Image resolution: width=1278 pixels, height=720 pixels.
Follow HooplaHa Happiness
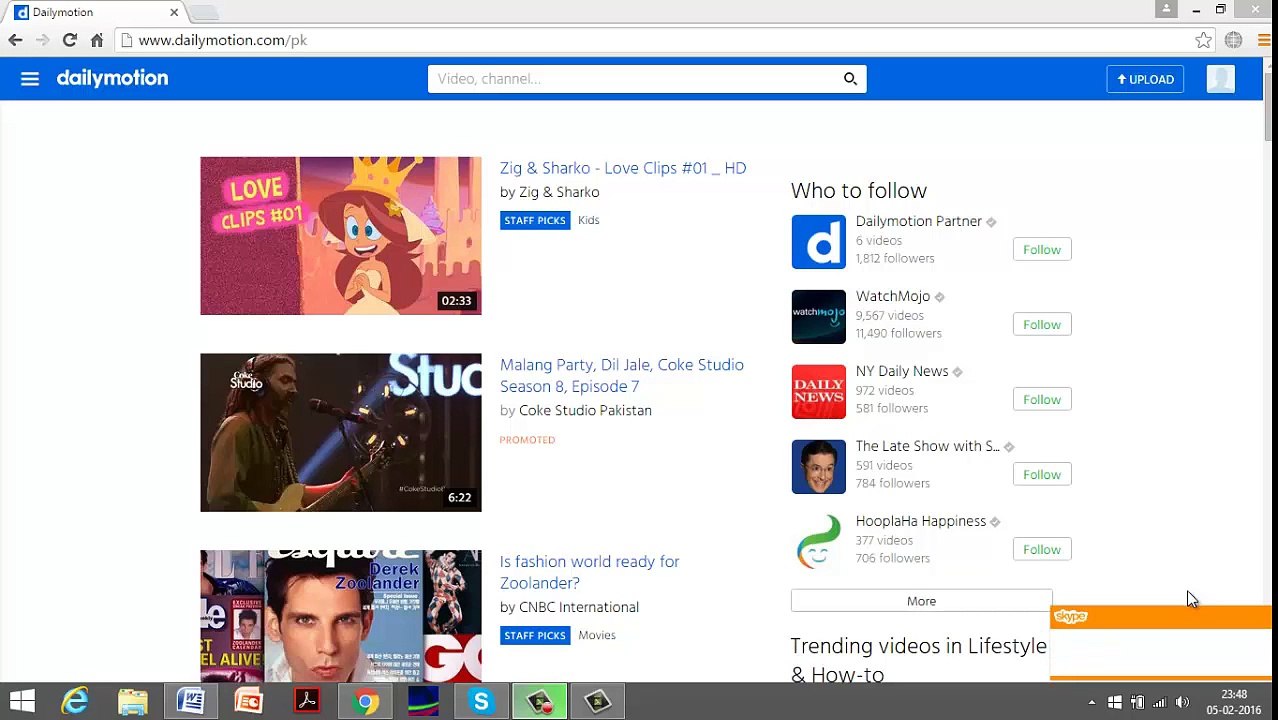coord(1041,549)
